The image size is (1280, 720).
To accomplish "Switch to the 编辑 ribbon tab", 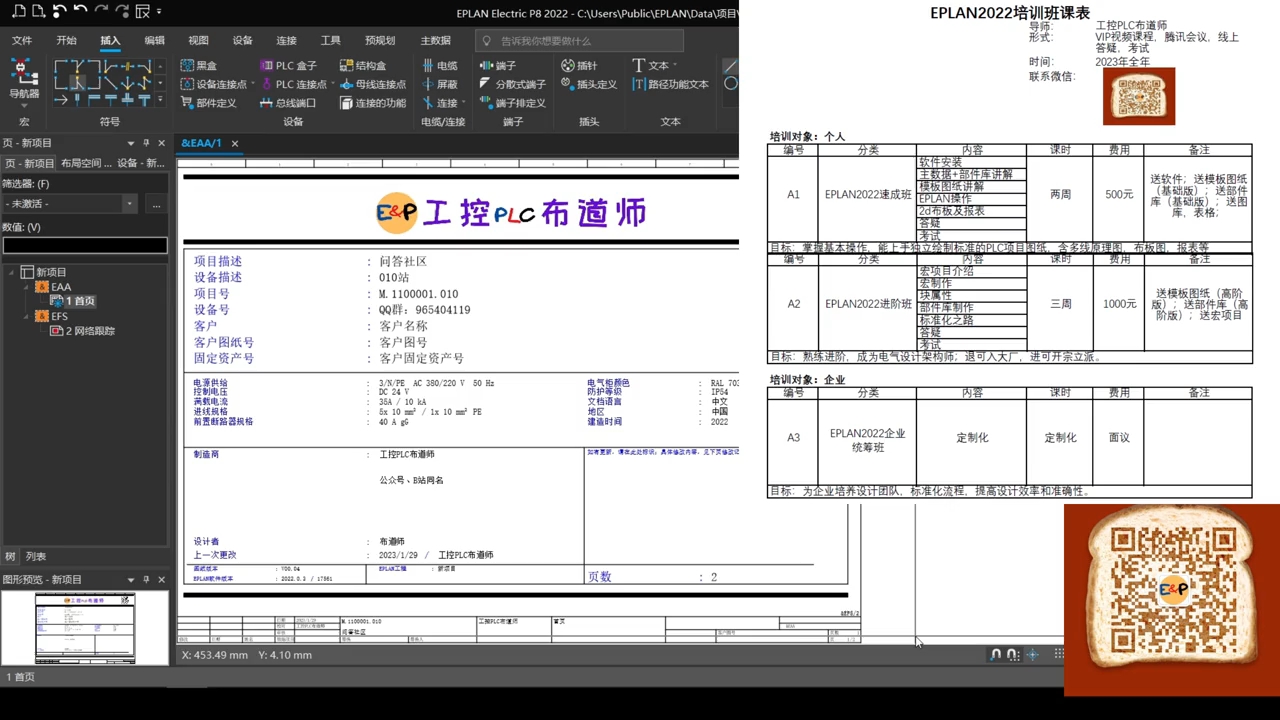I will click(x=154, y=41).
